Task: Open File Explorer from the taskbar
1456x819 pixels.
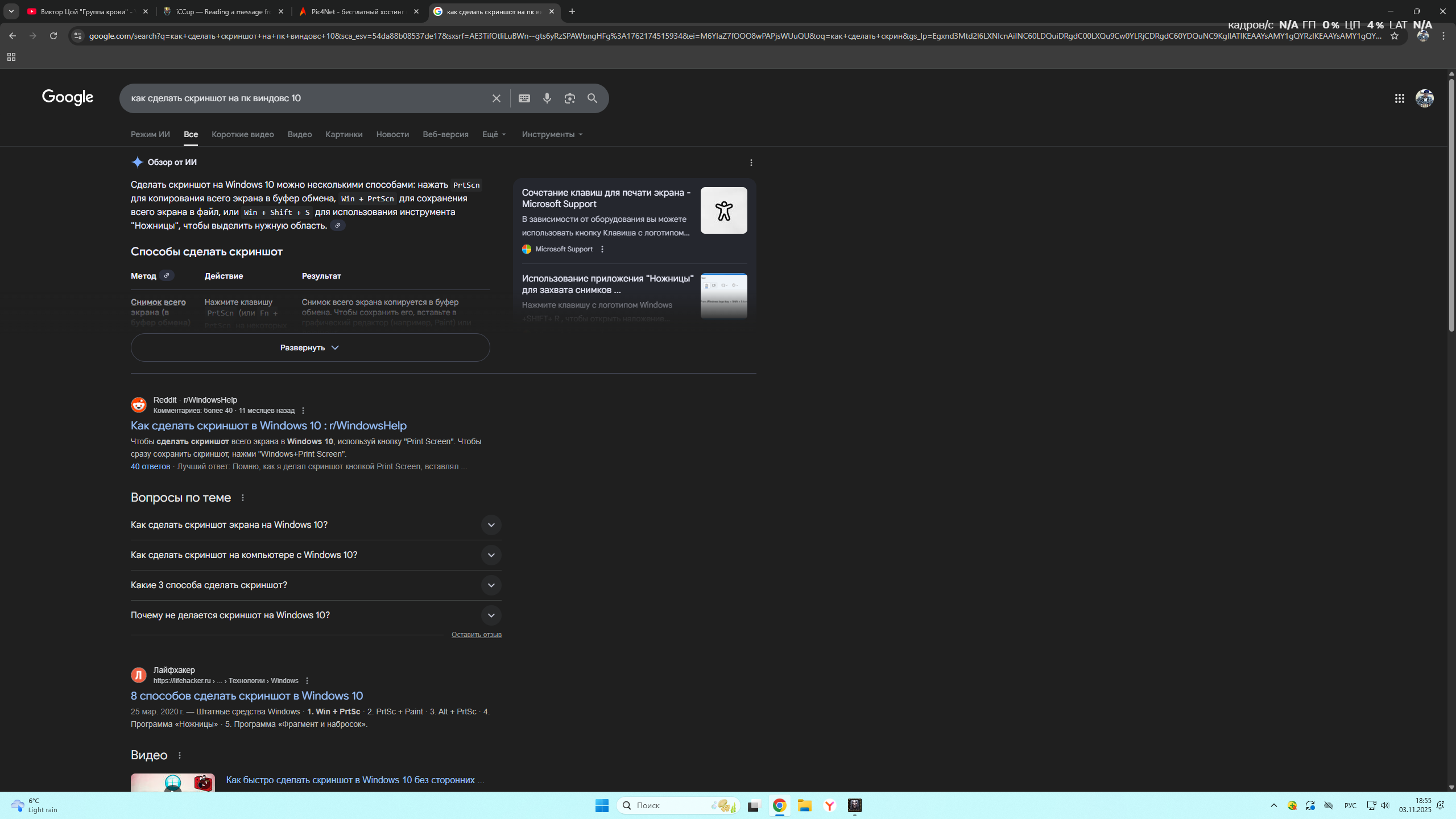Action: tap(804, 805)
